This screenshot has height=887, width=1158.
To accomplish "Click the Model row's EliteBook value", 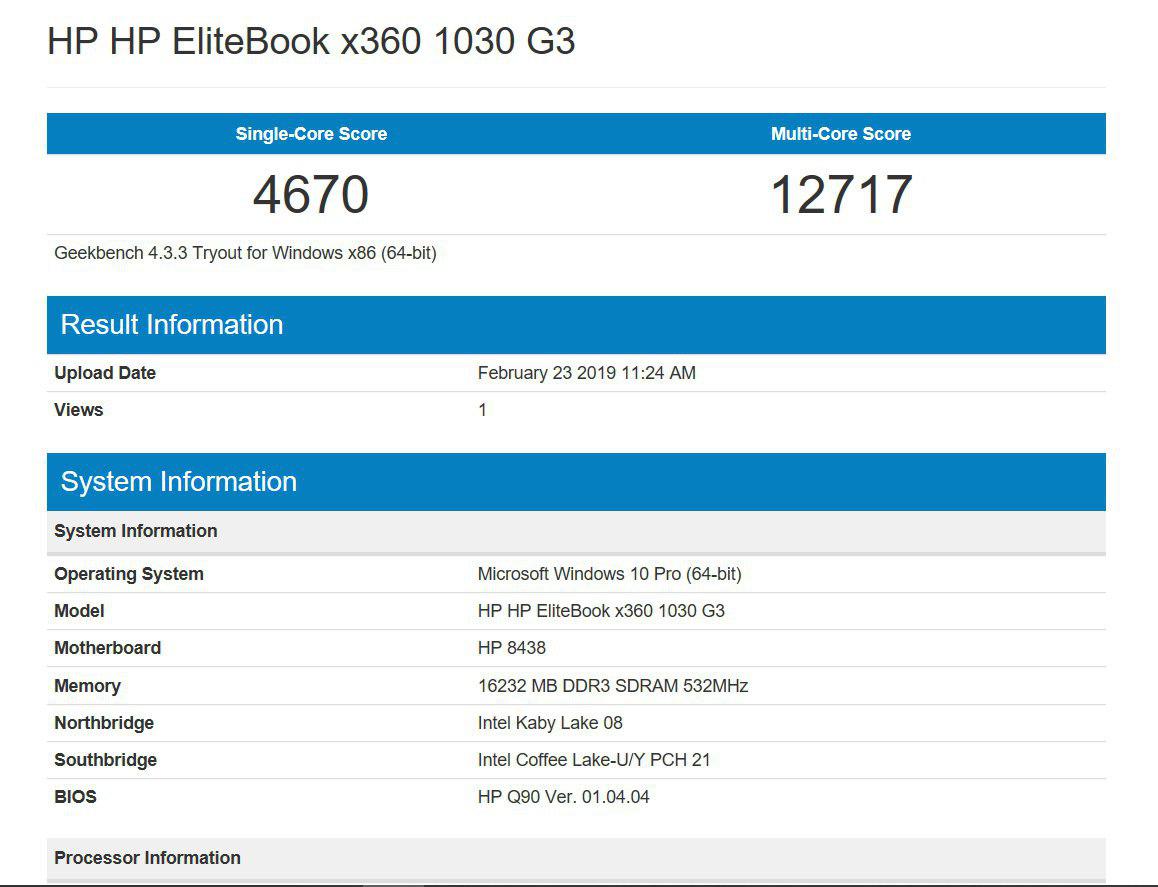I will (x=601, y=611).
